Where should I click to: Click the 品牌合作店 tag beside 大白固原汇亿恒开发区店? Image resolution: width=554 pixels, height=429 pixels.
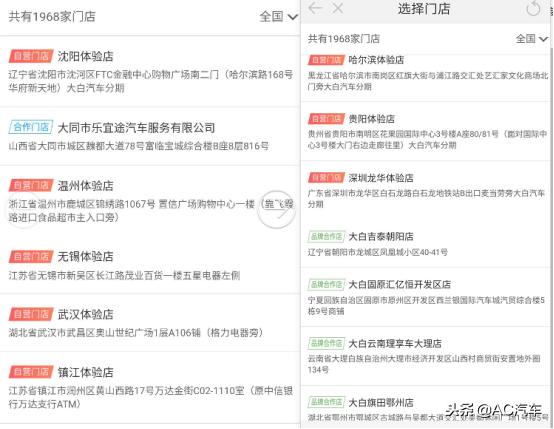[326, 284]
